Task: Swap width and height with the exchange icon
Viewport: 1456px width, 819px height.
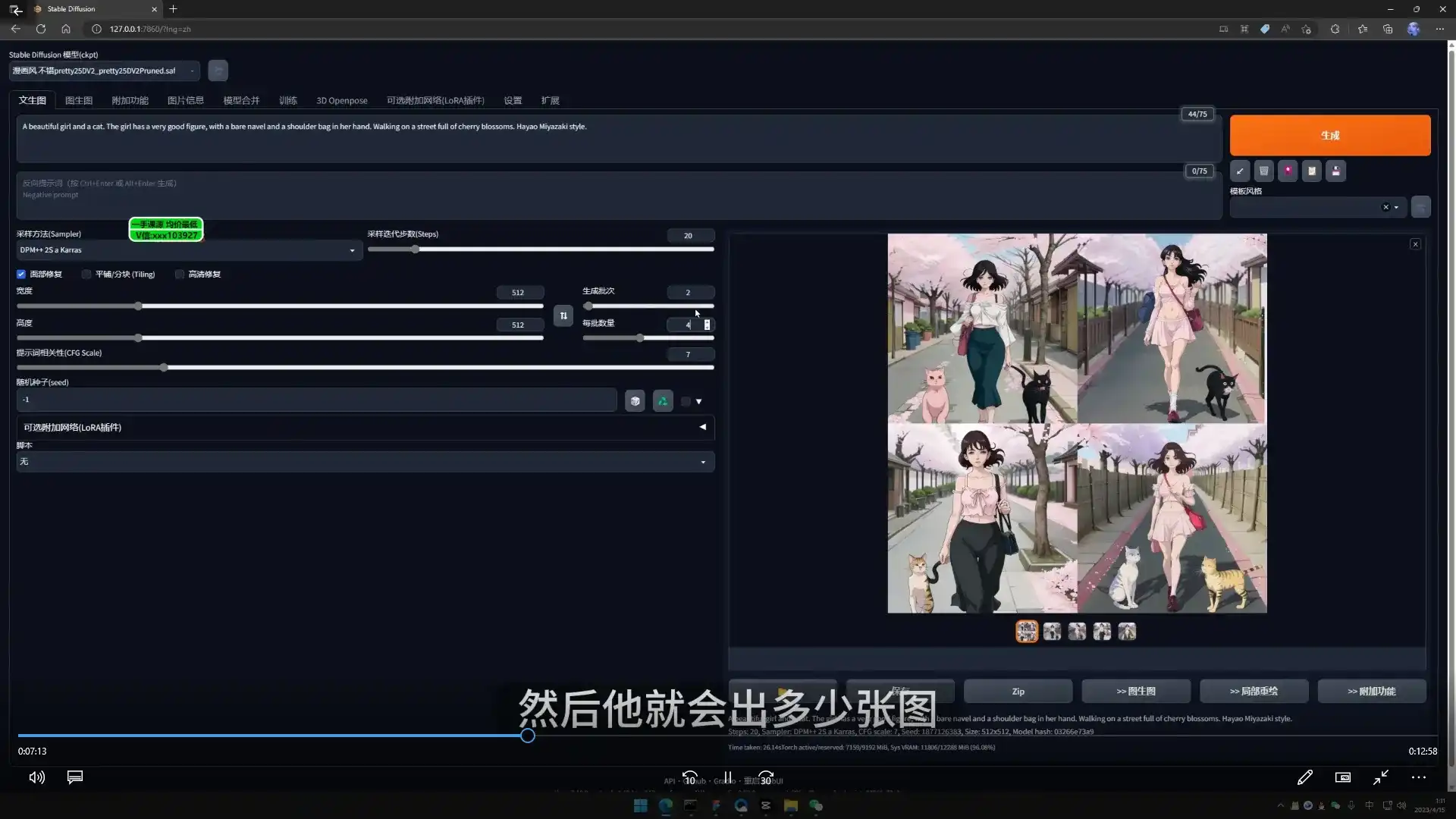Action: click(563, 315)
